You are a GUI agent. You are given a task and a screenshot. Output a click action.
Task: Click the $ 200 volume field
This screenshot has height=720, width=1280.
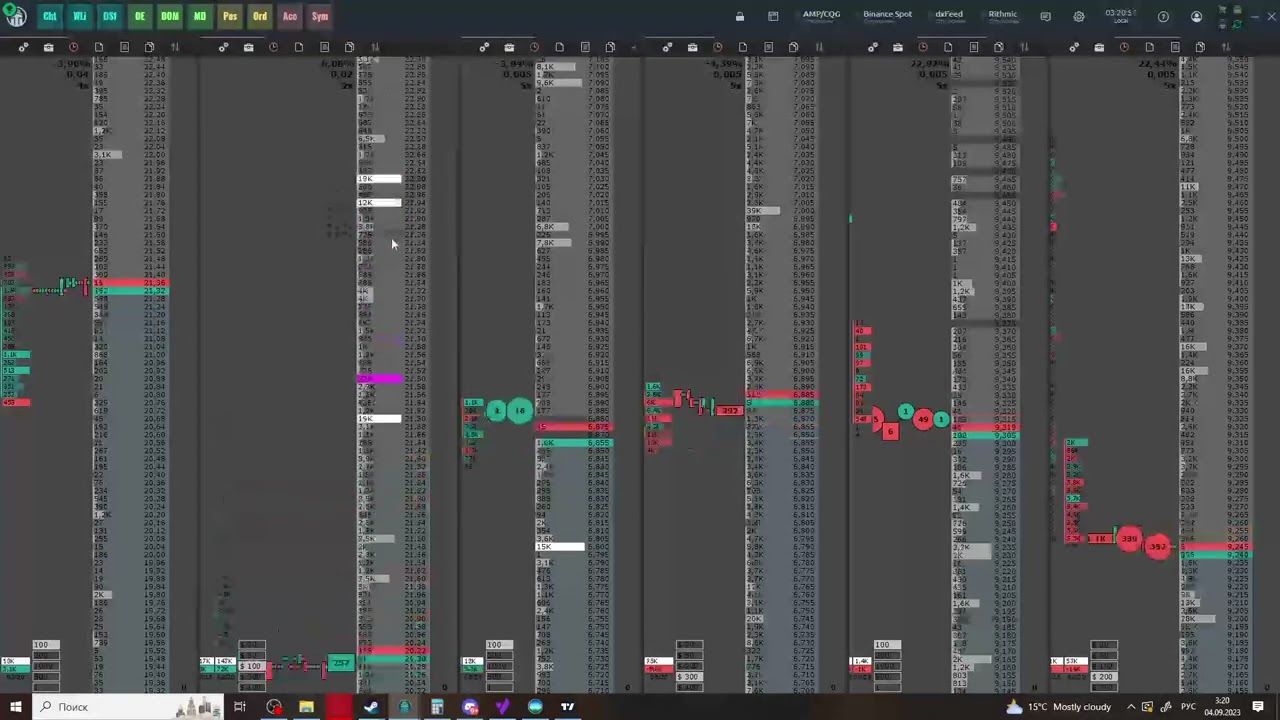point(1103,677)
